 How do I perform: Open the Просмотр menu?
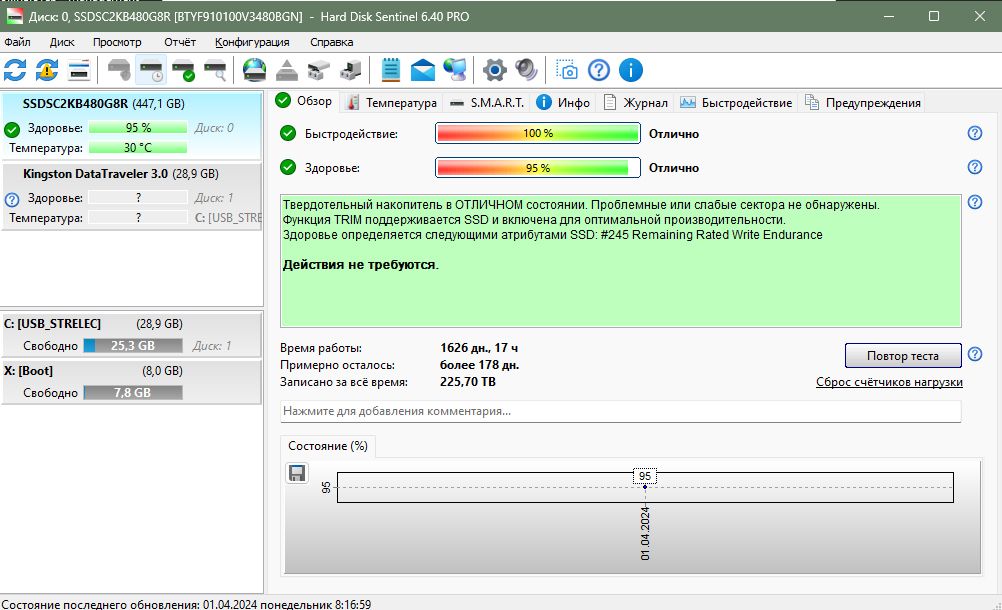[x=117, y=42]
